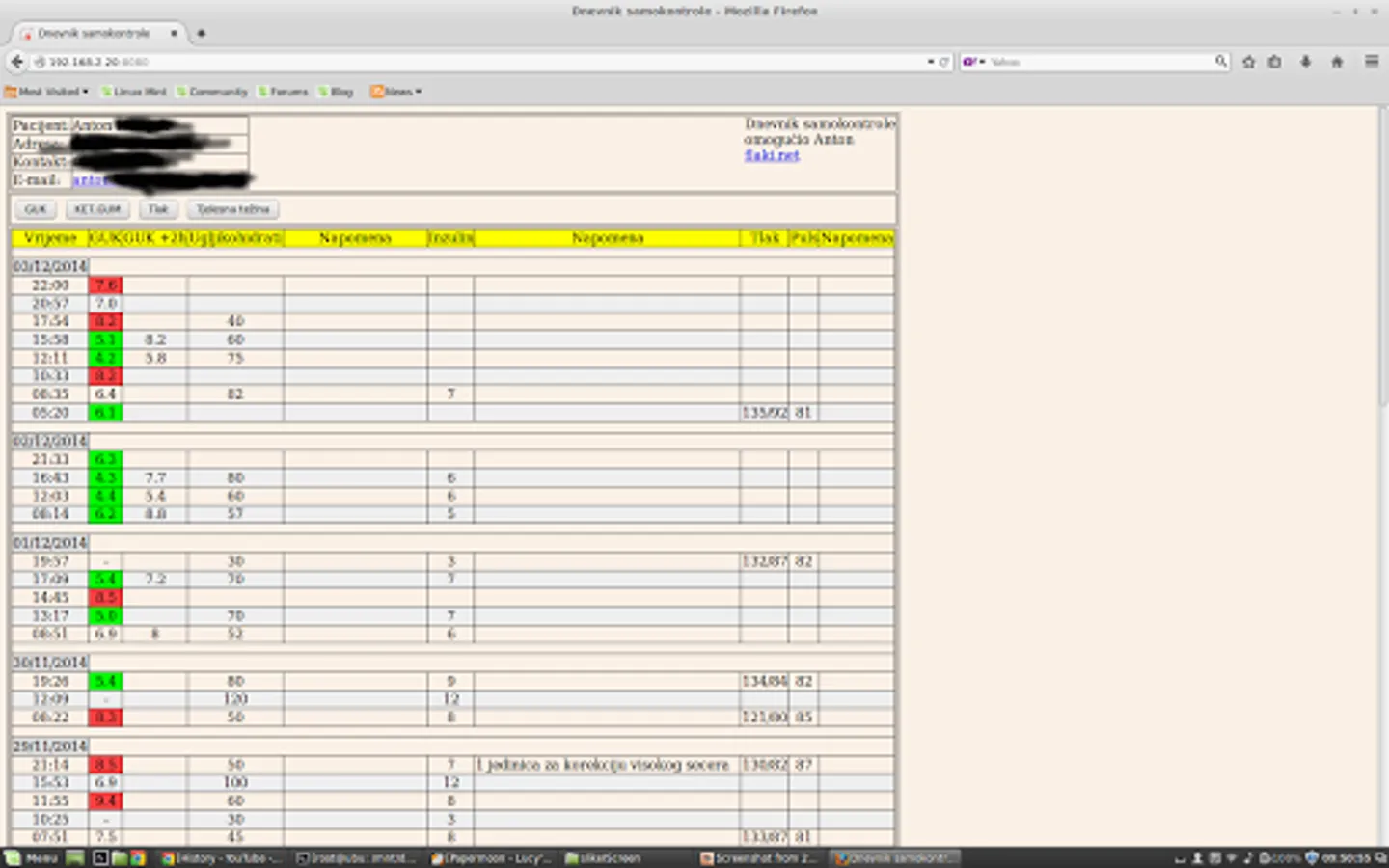This screenshot has width=1389, height=868.
Task: Click the Inzulin column header
Action: tap(450, 237)
